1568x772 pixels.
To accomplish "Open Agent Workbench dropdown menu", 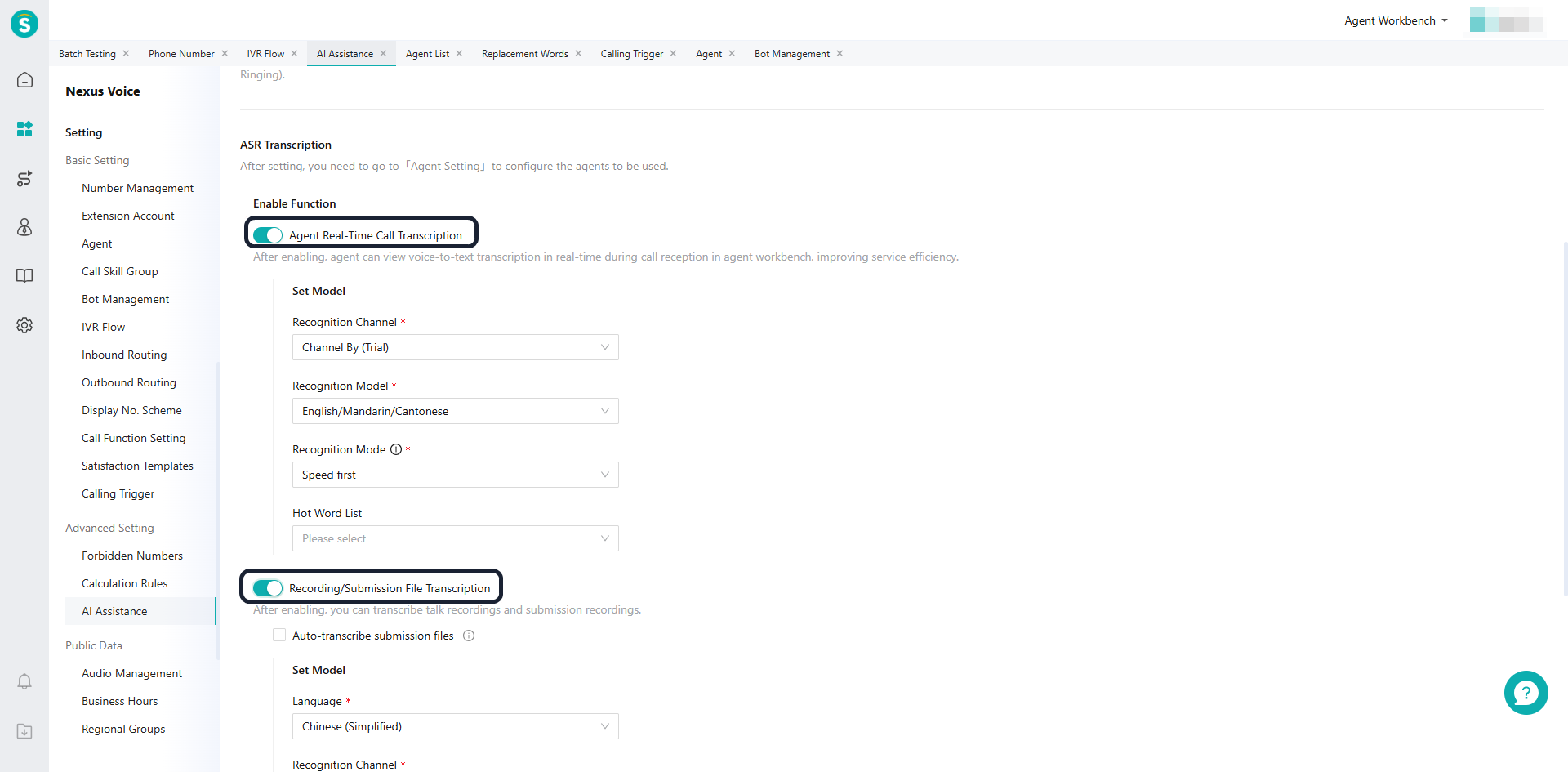I will pyautogui.click(x=1396, y=20).
